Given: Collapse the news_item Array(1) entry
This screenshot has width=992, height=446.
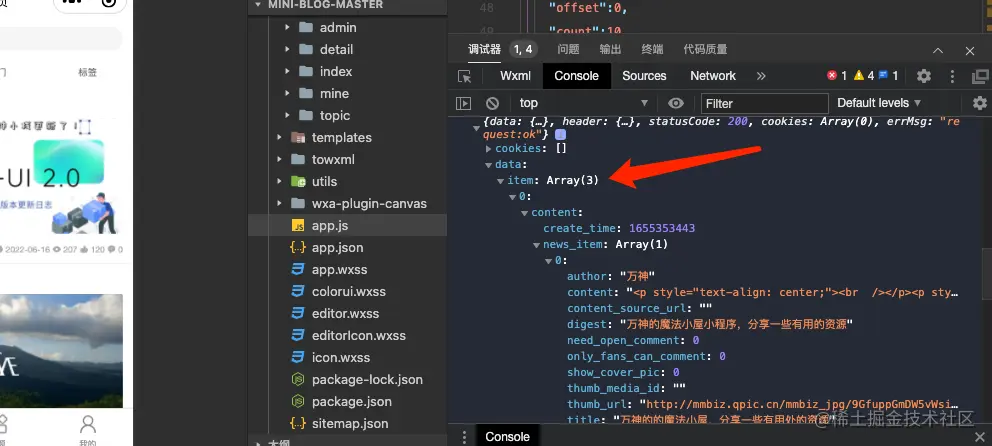Looking at the screenshot, I should tap(536, 245).
